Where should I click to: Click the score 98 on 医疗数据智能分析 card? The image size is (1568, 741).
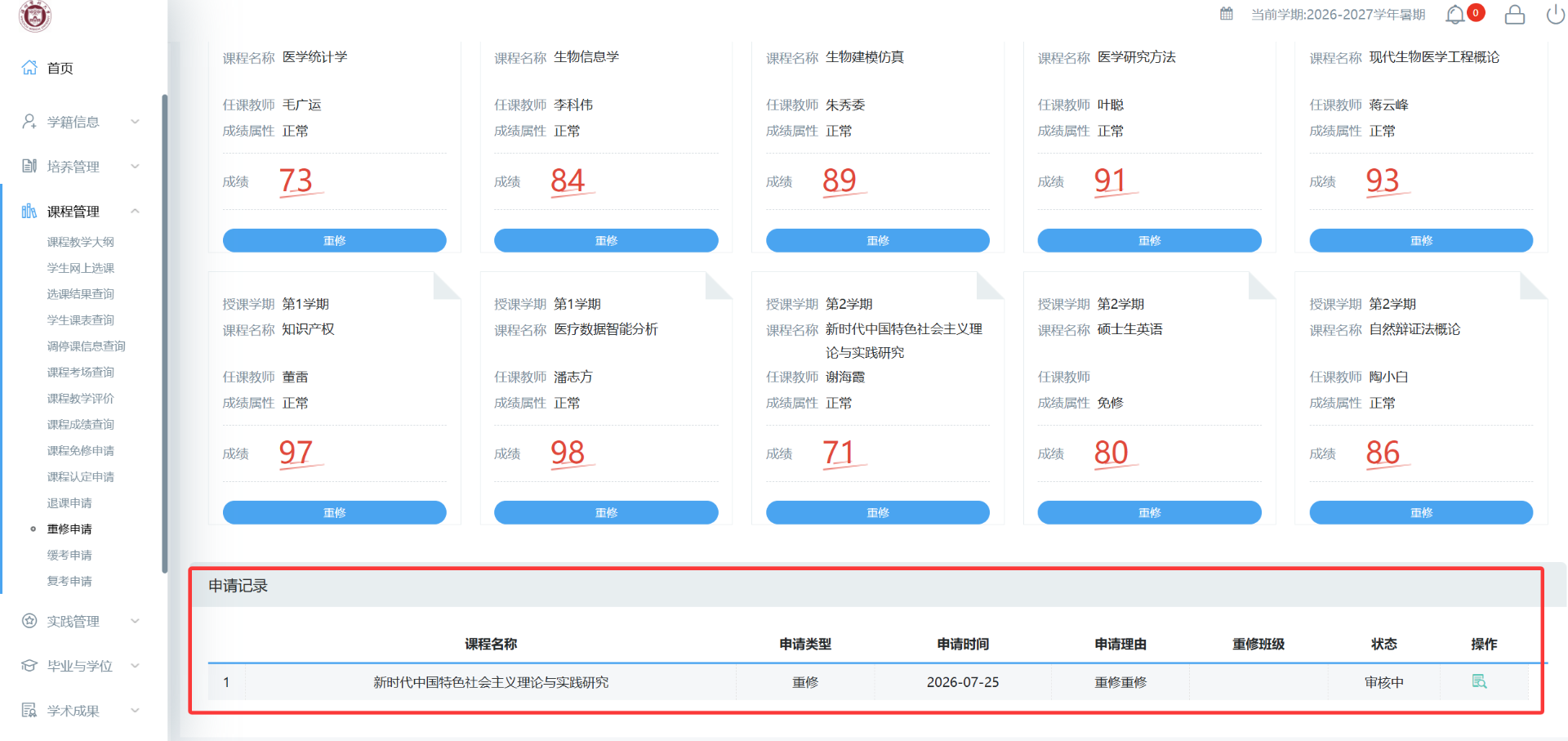(x=568, y=452)
